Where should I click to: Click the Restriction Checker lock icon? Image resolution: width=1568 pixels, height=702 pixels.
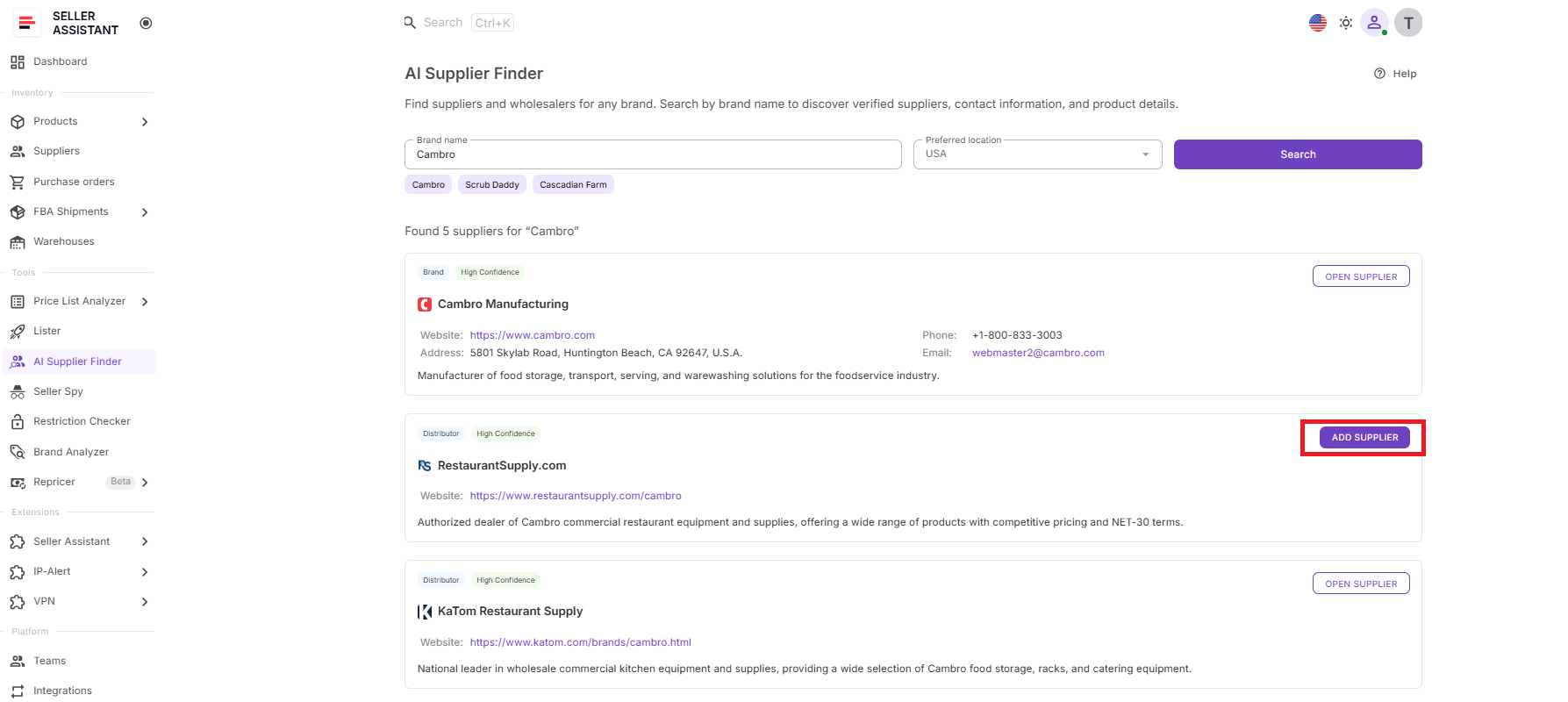coord(18,422)
